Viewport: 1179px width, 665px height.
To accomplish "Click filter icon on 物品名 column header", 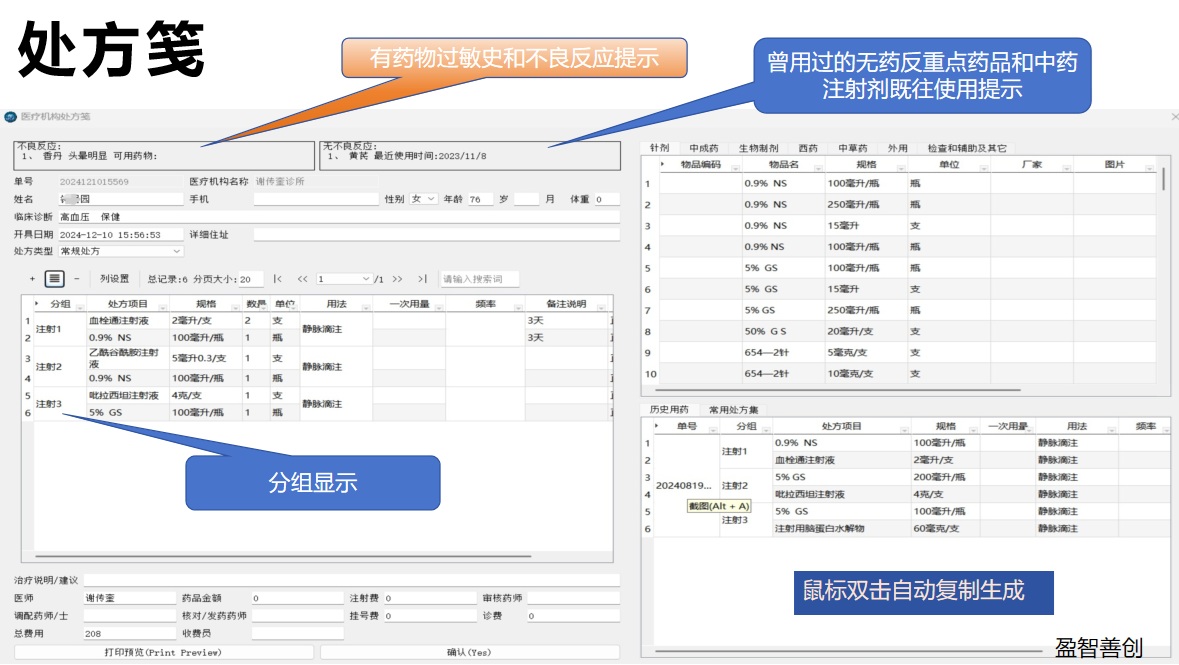I will point(818,168).
